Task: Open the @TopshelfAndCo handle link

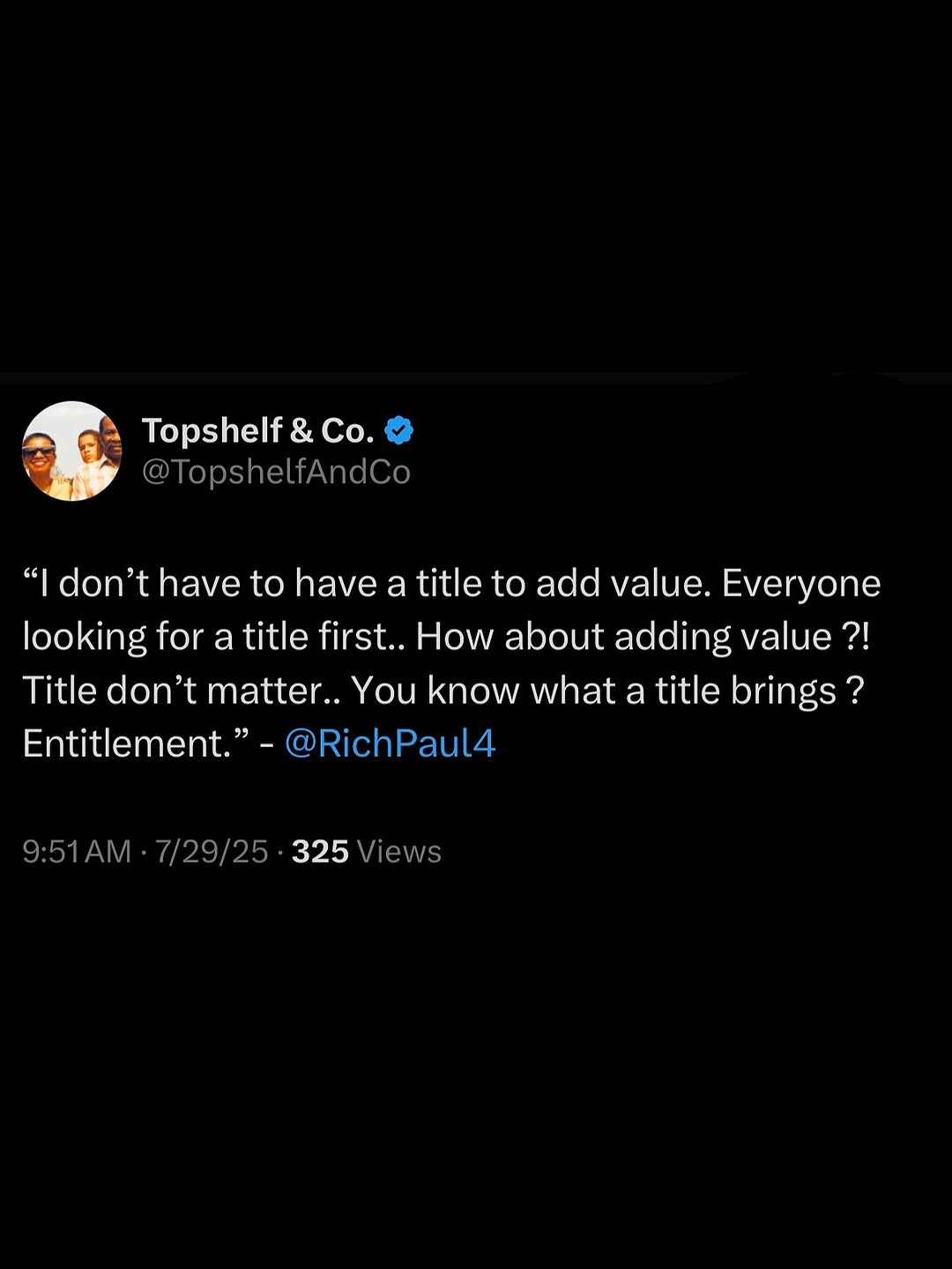Action: [x=276, y=472]
